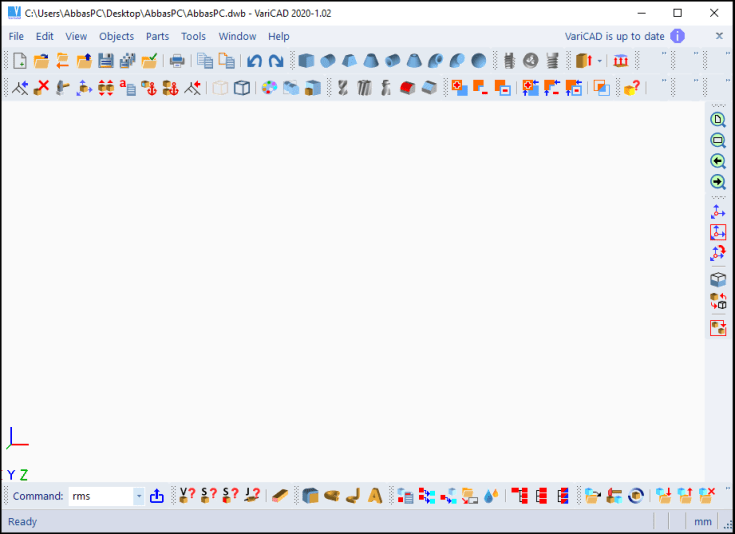735x534 pixels.
Task: Click the shaded cube view icon in sidebar
Action: pyautogui.click(x=718, y=280)
